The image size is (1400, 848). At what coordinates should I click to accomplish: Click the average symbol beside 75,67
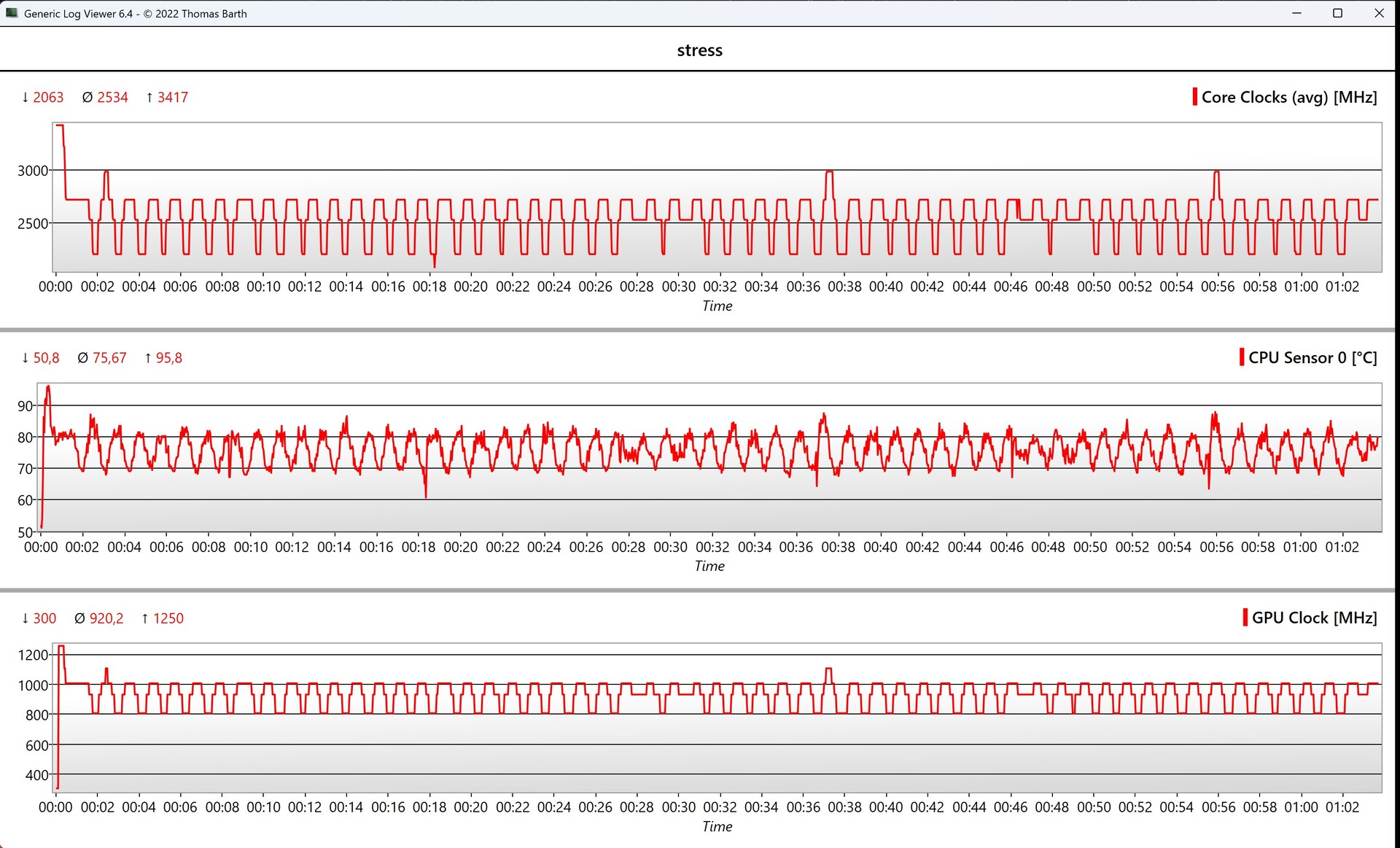tap(82, 358)
